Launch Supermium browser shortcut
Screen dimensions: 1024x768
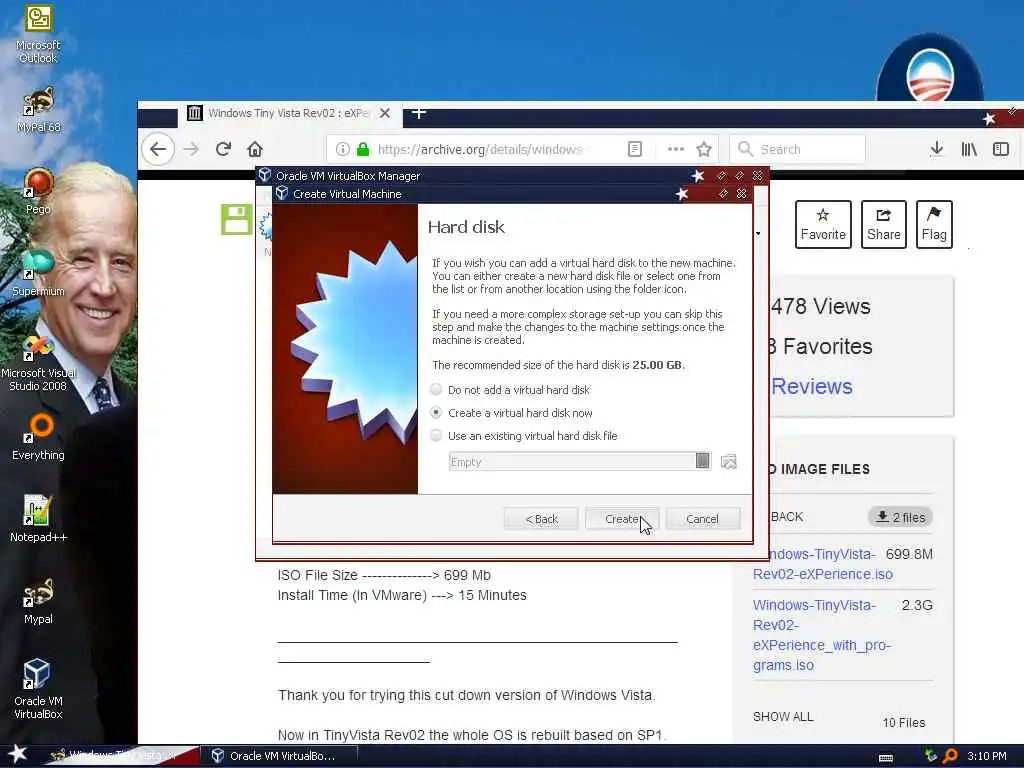pos(38,273)
